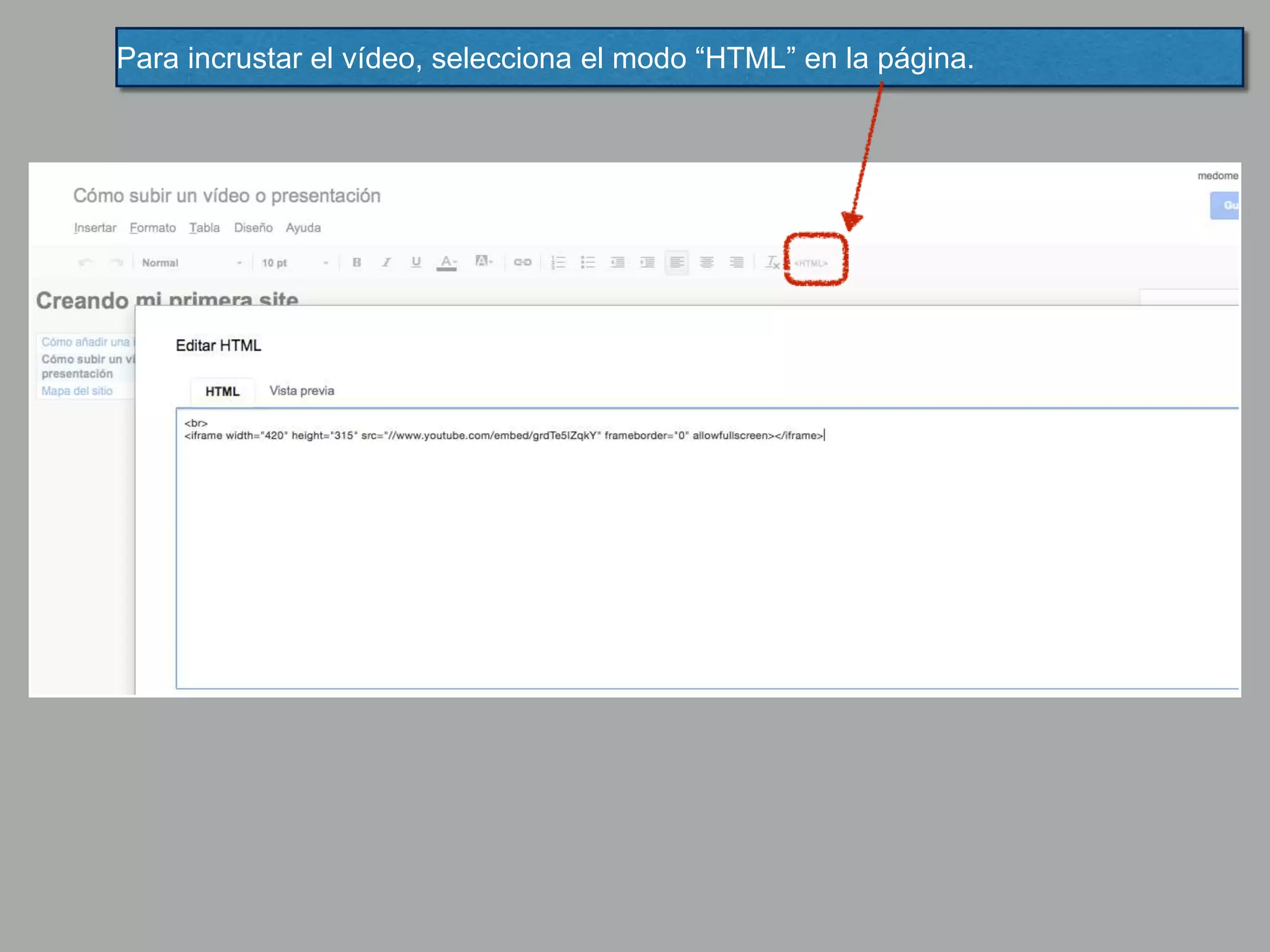Open the Mapa del sitio link
This screenshot has width=1270, height=952.
77,391
